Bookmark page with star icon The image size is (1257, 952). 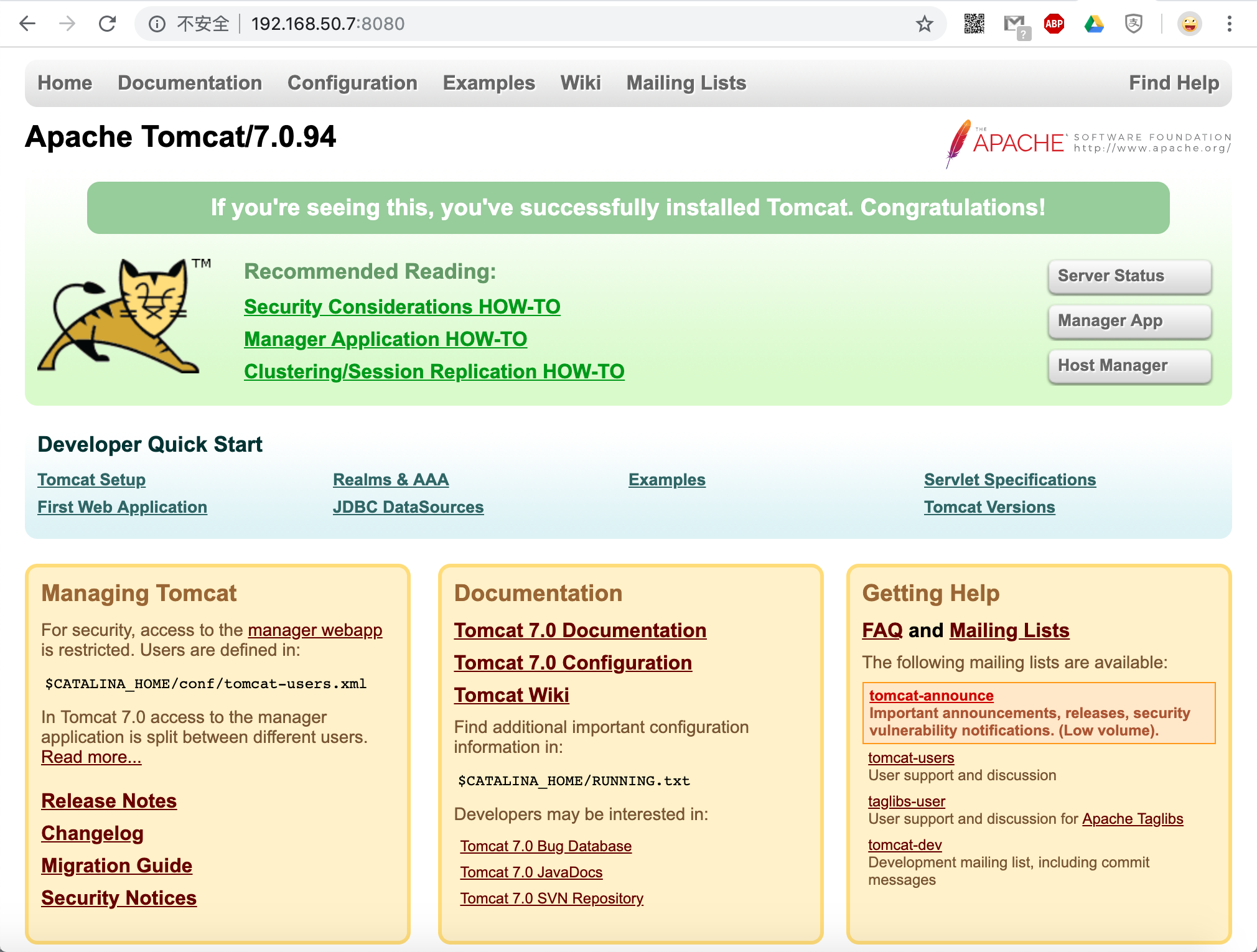(925, 24)
